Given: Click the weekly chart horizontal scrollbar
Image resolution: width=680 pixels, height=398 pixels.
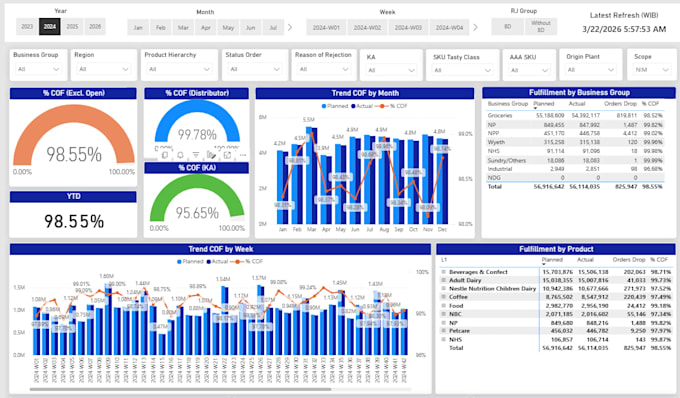Looking at the screenshot, I should coord(180,389).
